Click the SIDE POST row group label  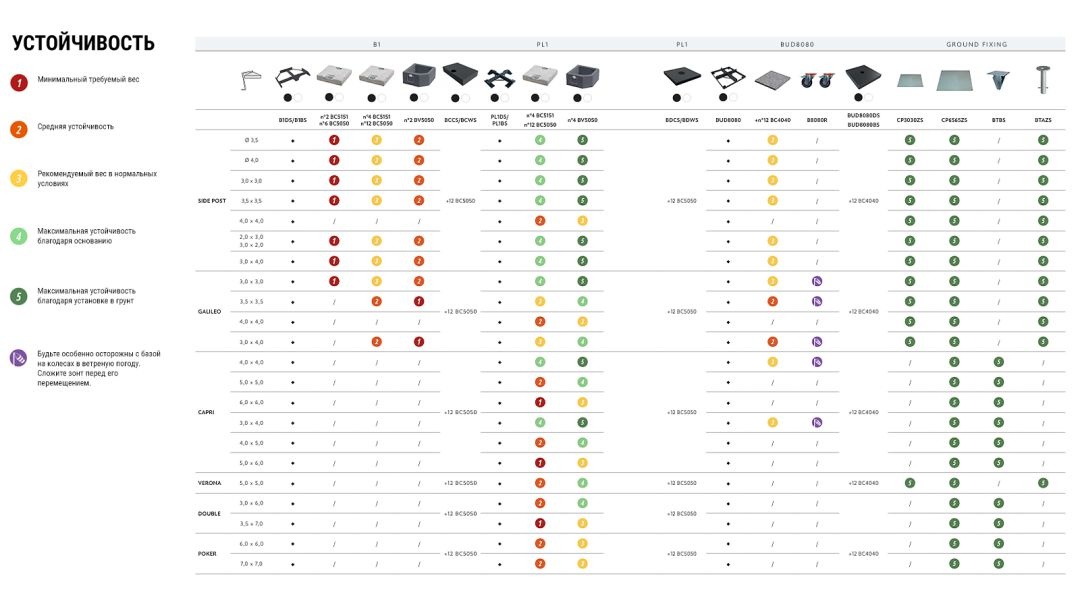click(x=211, y=201)
